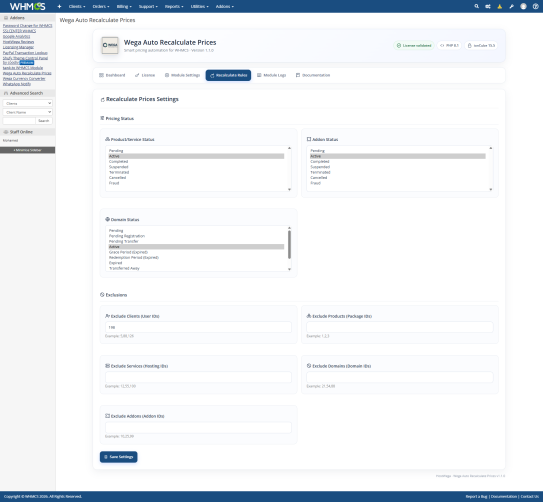This screenshot has width=543, height=502.
Task: Click the Report a Bug footer link
Action: click(477, 496)
